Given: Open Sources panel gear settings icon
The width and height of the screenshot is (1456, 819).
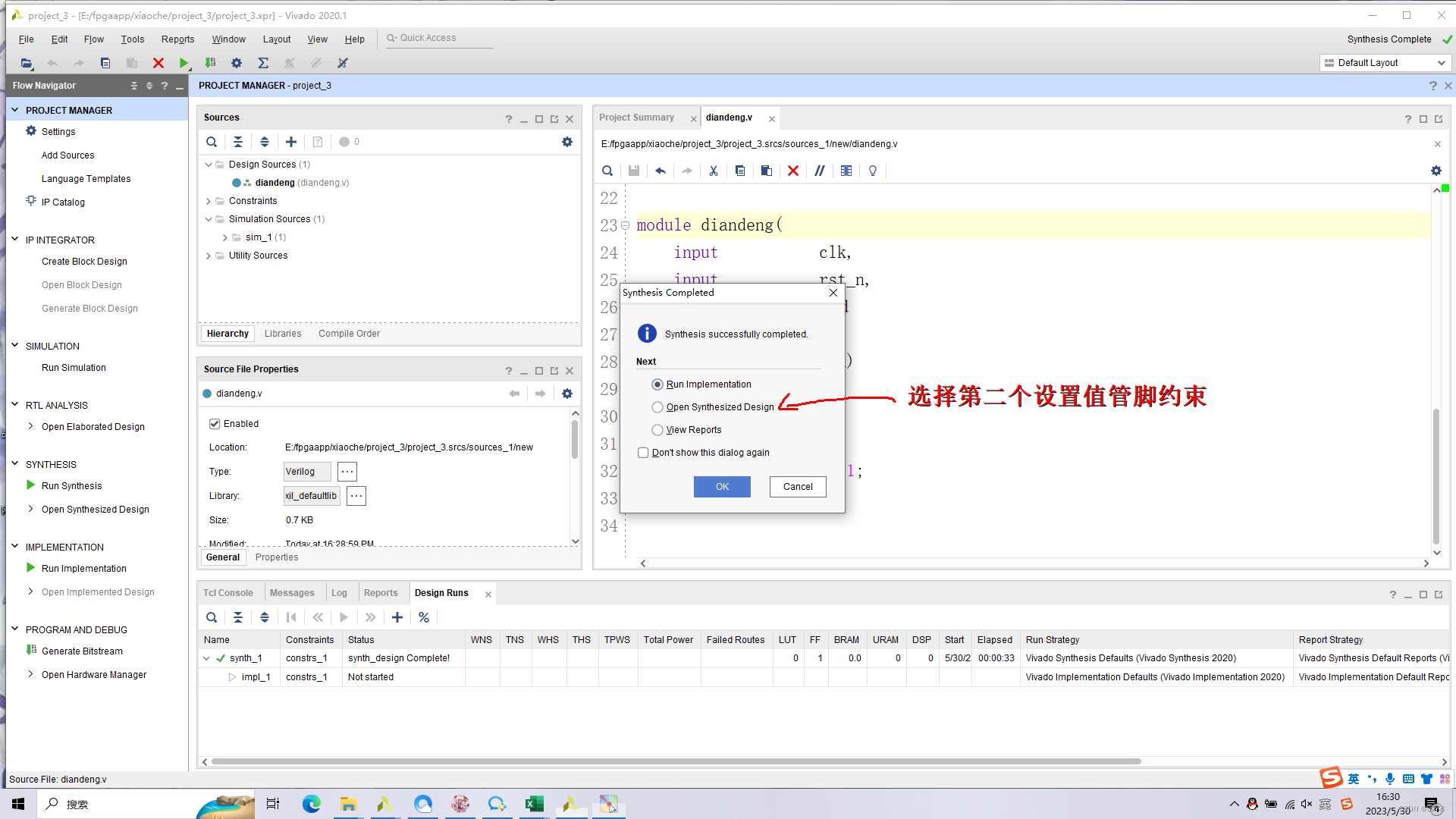Looking at the screenshot, I should pos(567,142).
